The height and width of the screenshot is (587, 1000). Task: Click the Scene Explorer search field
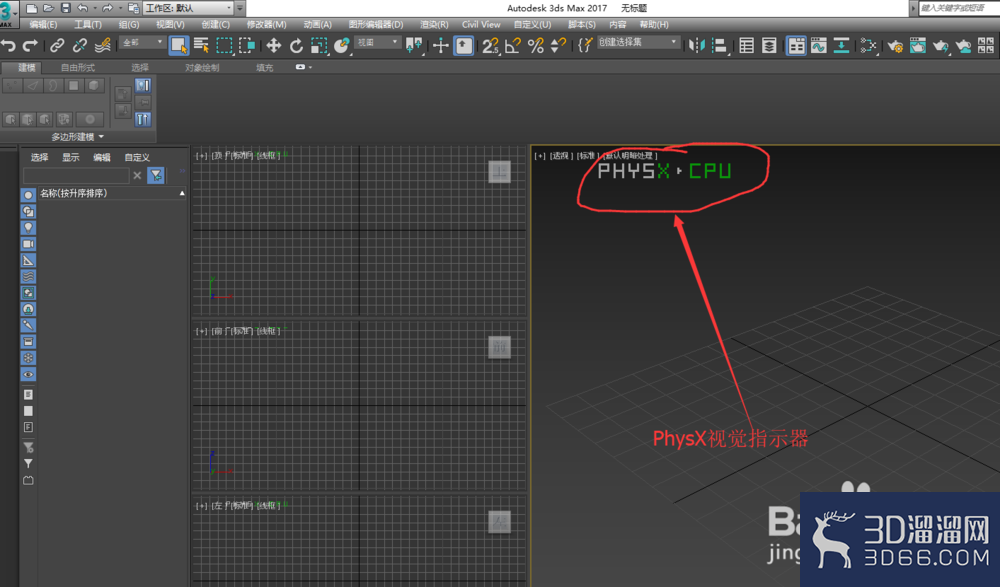pyautogui.click(x=76, y=175)
